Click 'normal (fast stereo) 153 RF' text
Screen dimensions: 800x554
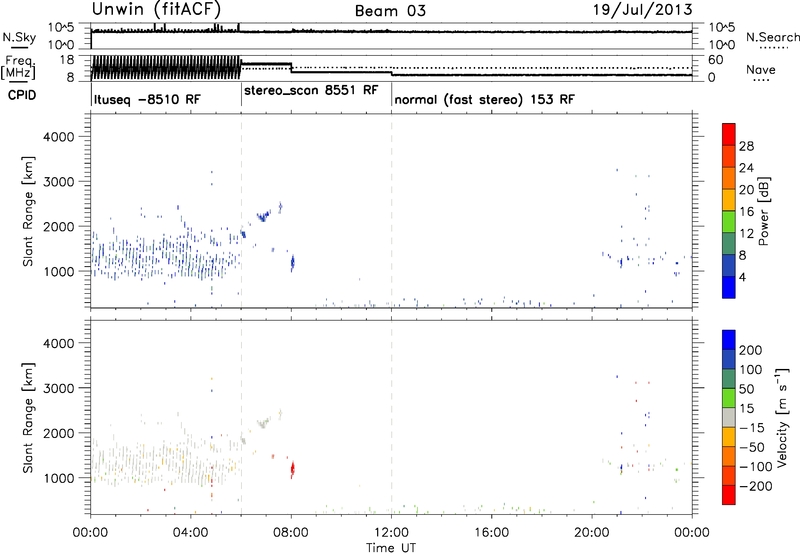484,99
